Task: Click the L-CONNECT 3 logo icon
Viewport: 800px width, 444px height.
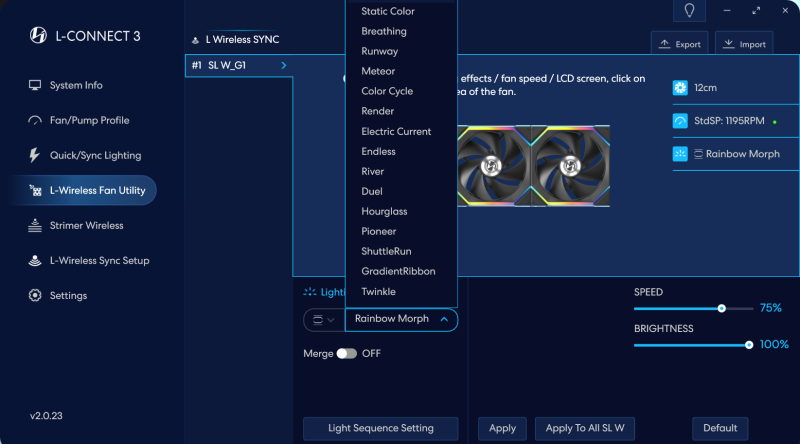Action: click(x=38, y=35)
